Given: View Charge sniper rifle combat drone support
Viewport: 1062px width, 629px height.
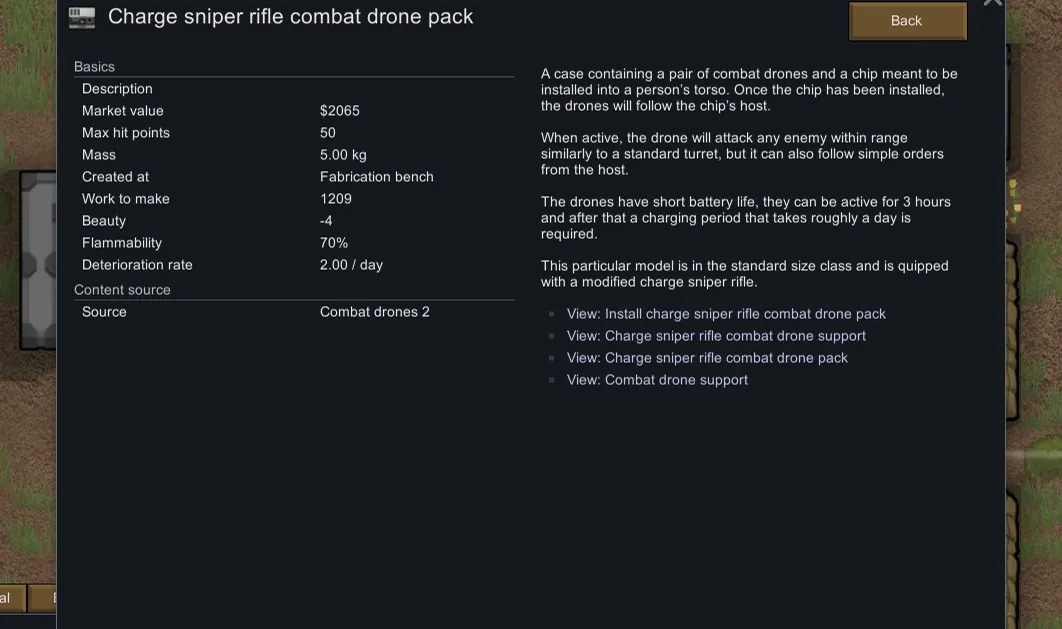Looking at the screenshot, I should click(x=716, y=336).
